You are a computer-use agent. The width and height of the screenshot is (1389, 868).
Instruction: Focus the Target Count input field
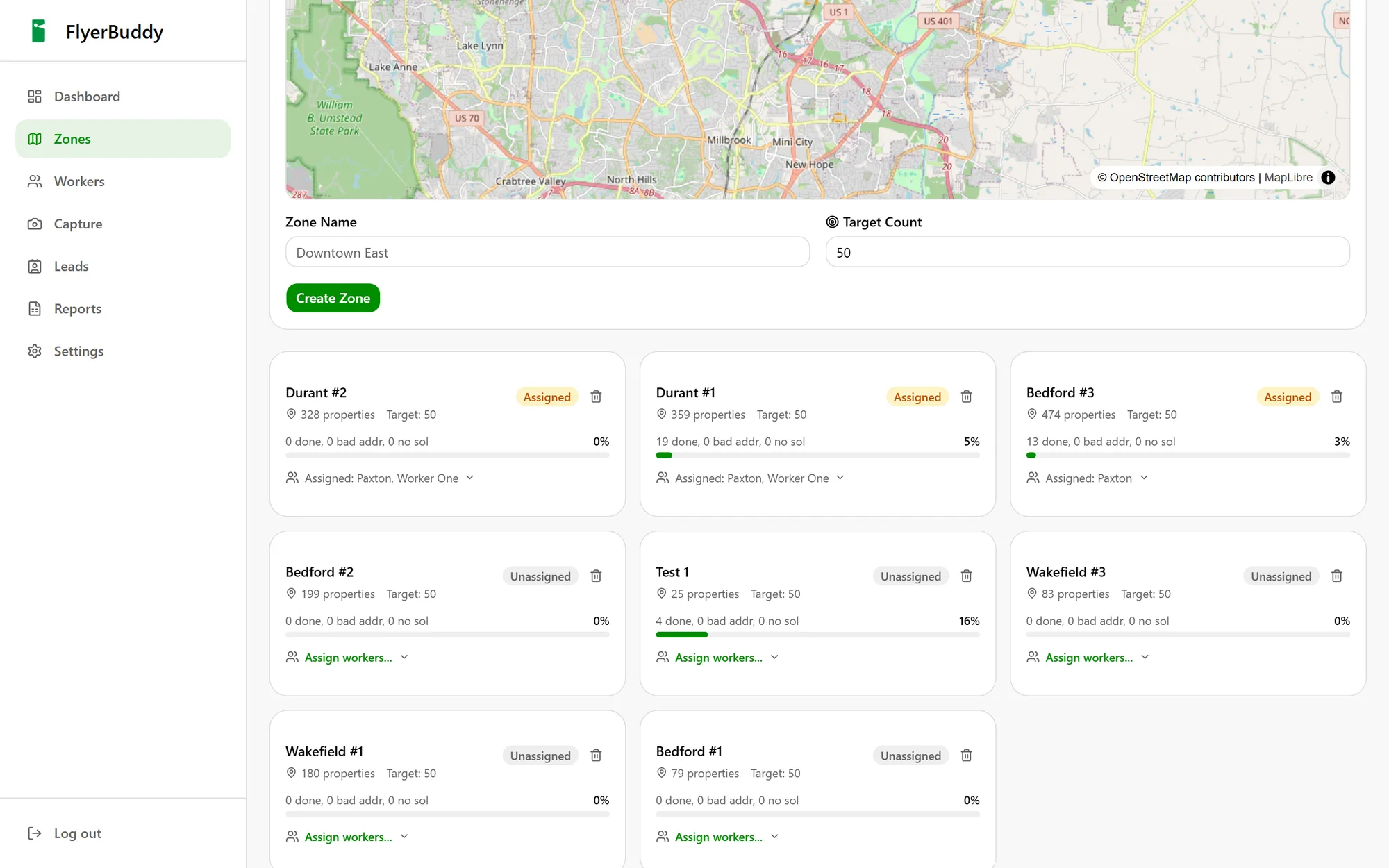pyautogui.click(x=1088, y=252)
